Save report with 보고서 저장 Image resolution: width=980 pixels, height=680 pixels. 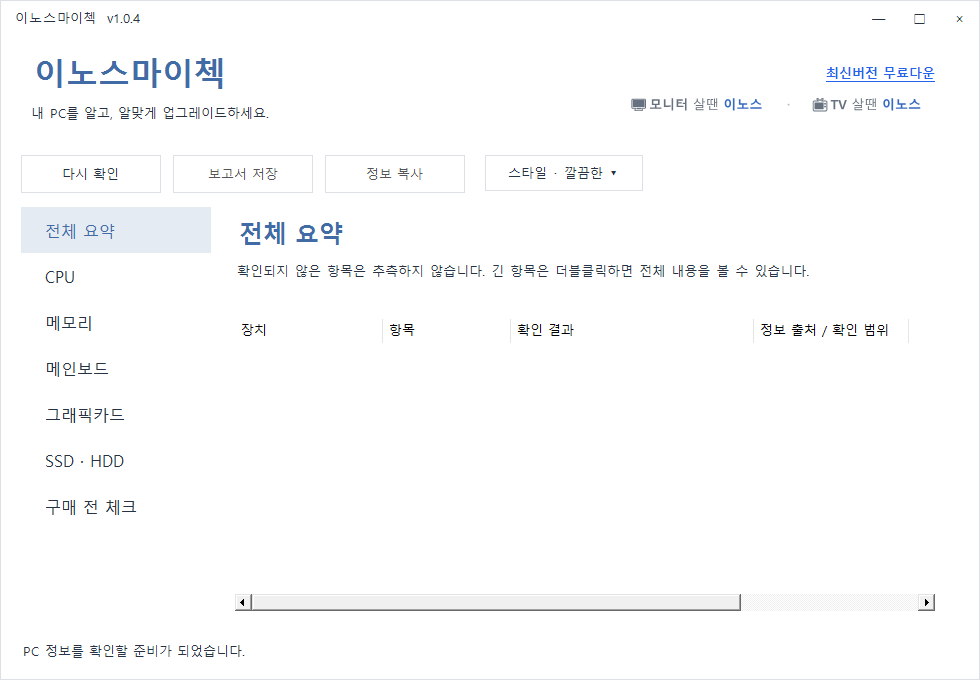(242, 174)
